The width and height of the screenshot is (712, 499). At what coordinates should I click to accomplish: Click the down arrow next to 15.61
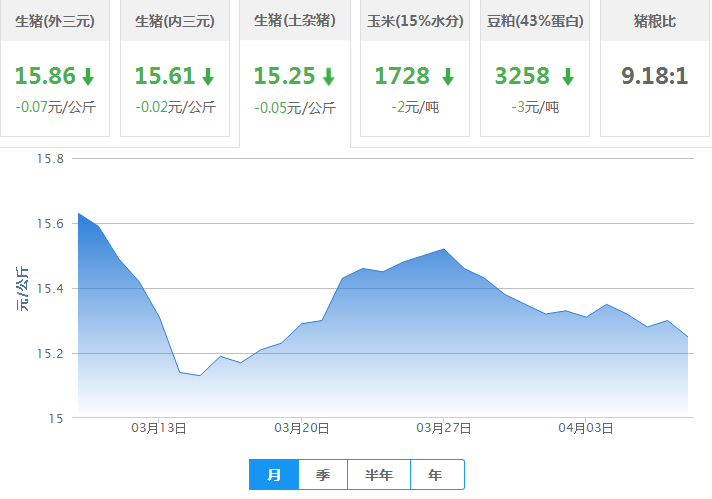click(208, 76)
